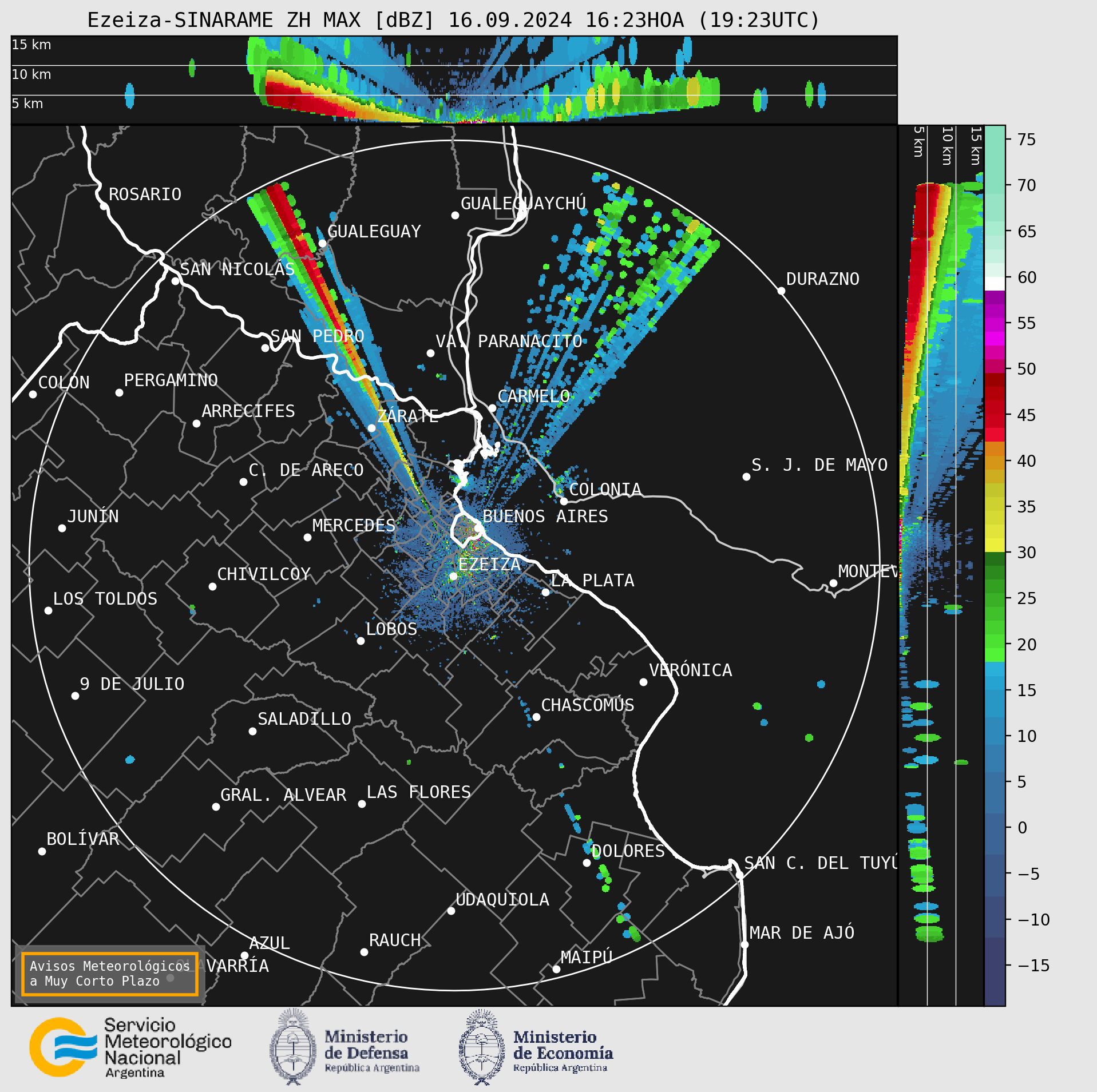This screenshot has height=1092, width=1097.
Task: Click the 45 value on the dBZ scale
Action: (x=1027, y=415)
